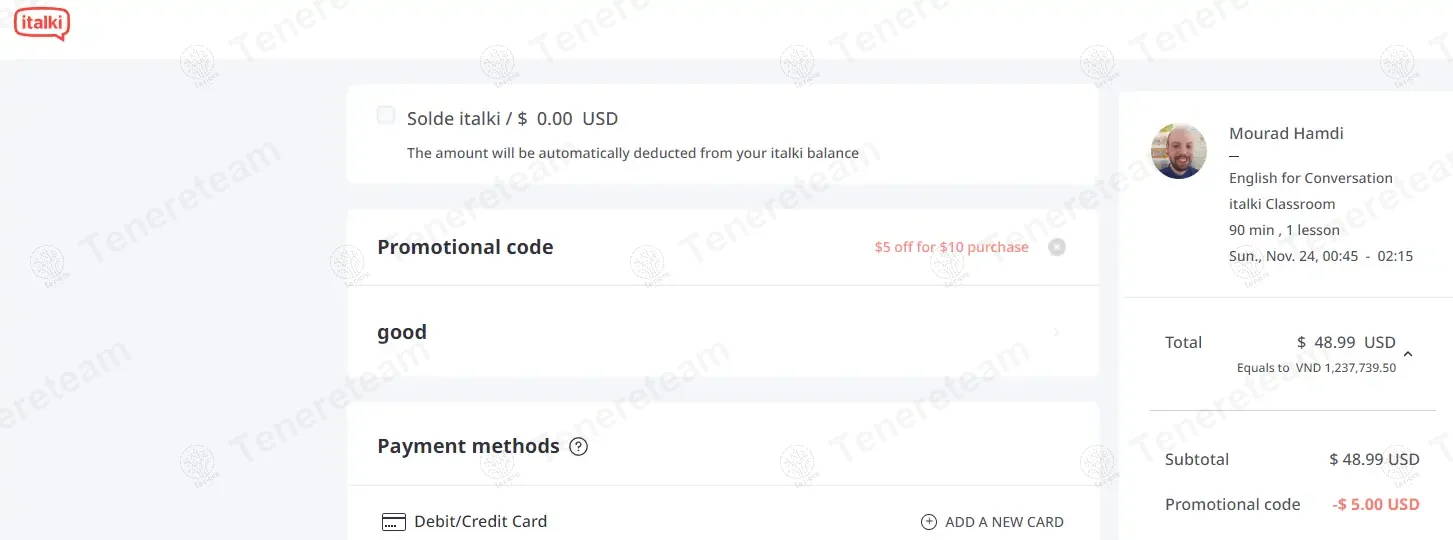Click Mourad Hamdi's profile photo
The width and height of the screenshot is (1453, 540).
[x=1179, y=151]
